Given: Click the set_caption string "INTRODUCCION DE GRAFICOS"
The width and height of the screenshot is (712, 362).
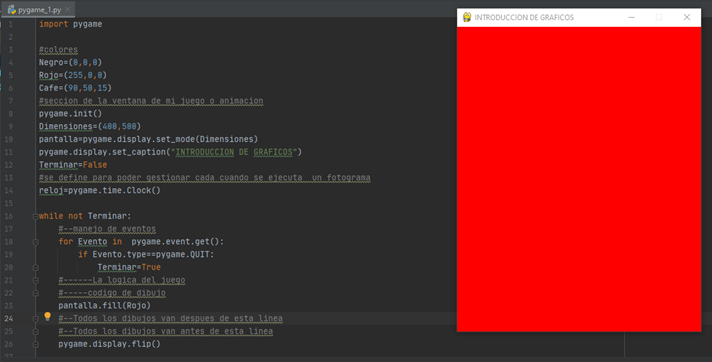Looking at the screenshot, I should [234, 152].
